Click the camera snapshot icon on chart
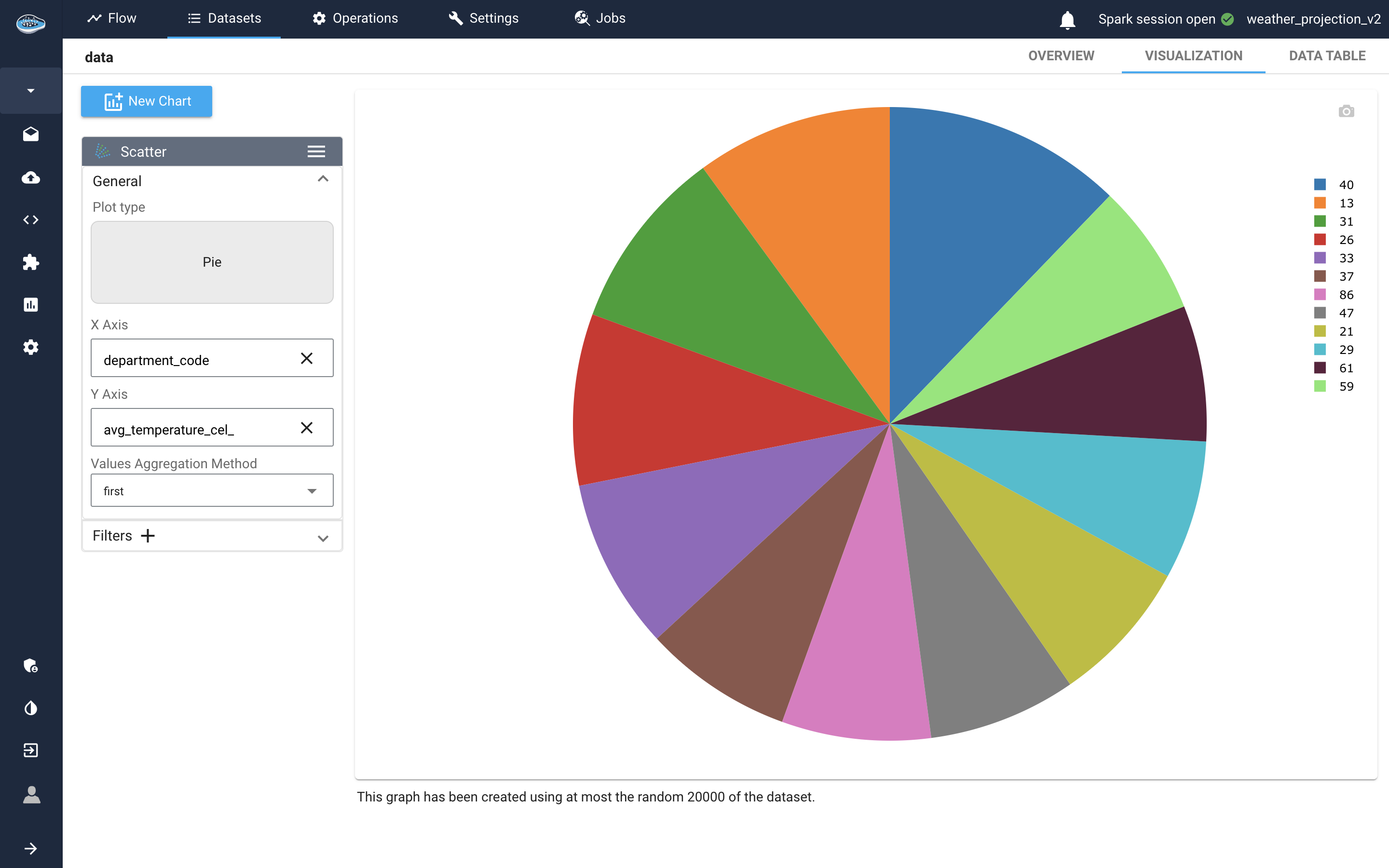Image resolution: width=1389 pixels, height=868 pixels. coord(1346,111)
